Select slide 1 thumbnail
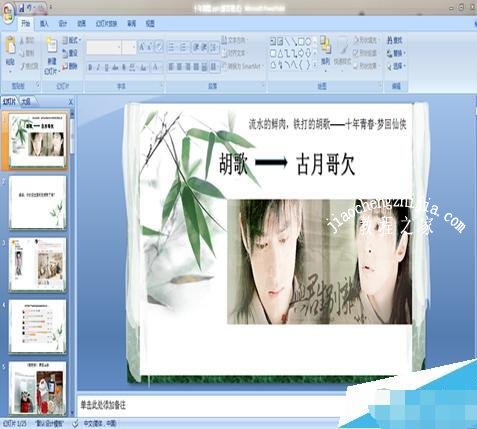The image size is (477, 429). tap(37, 140)
